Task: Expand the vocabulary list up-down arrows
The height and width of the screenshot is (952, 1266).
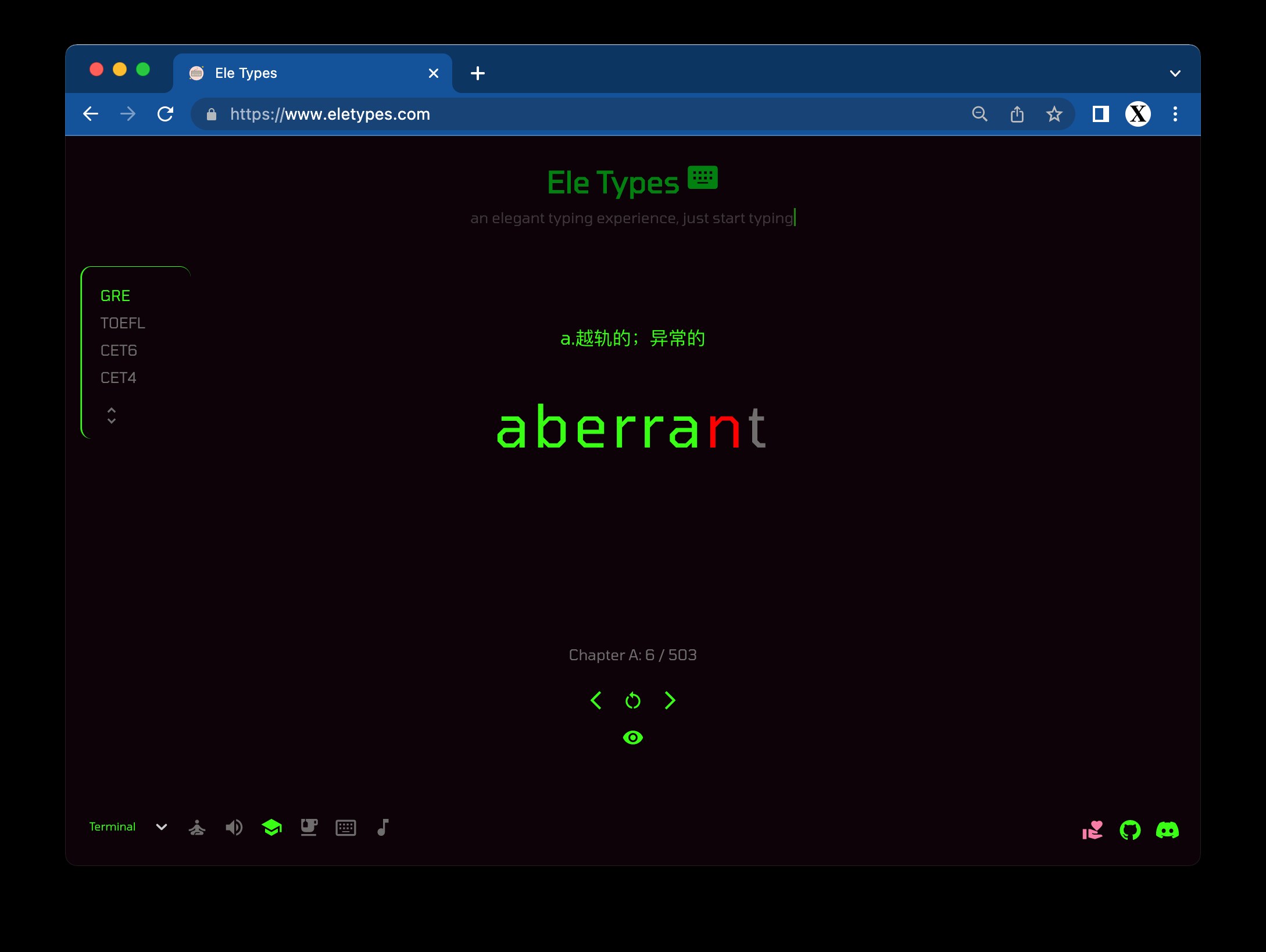Action: pos(112,415)
